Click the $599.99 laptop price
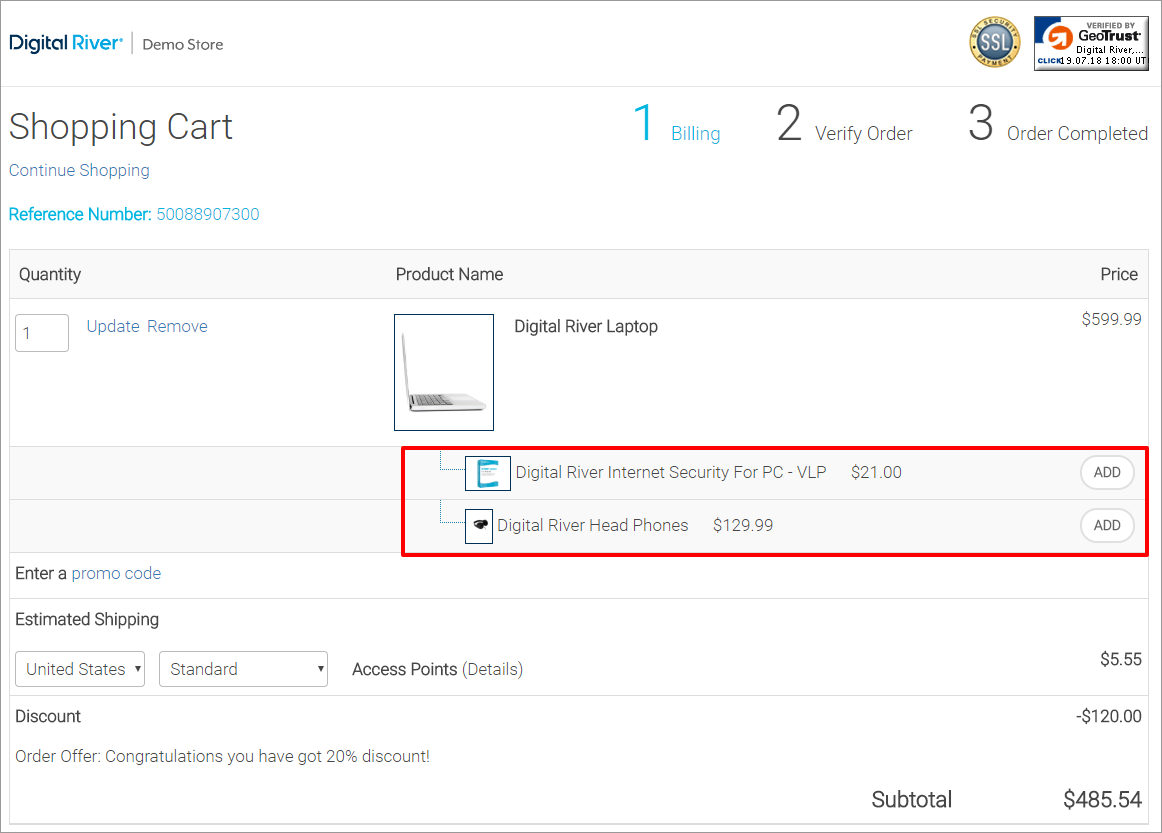 [x=1112, y=319]
